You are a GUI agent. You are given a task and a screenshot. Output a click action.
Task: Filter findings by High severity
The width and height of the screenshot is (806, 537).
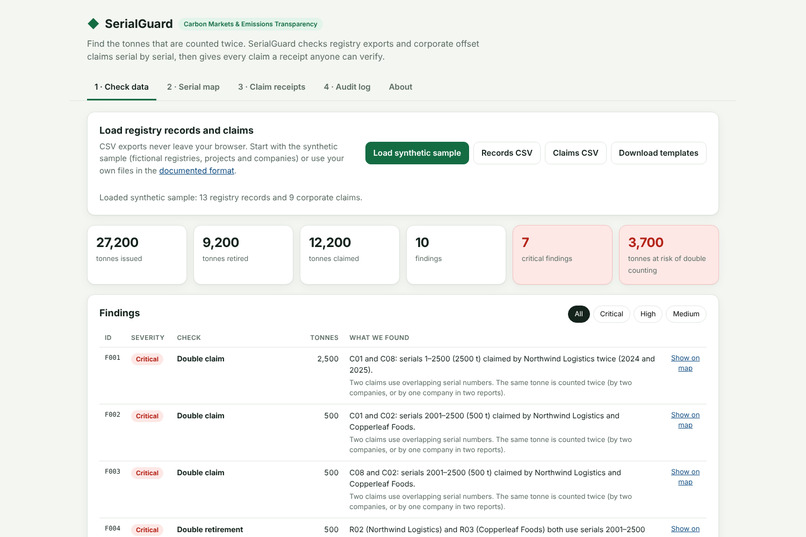click(648, 314)
